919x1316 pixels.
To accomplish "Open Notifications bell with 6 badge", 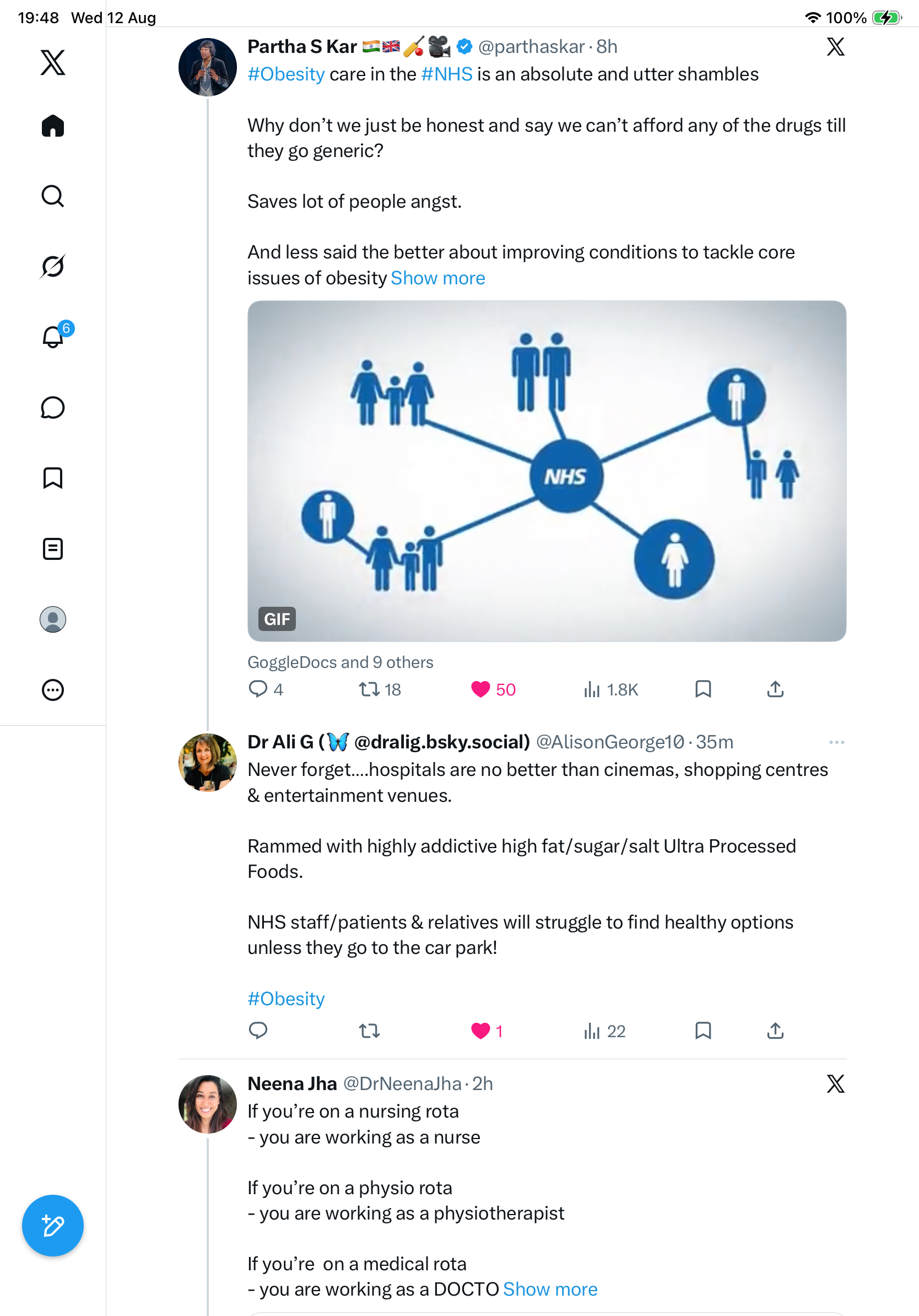I will click(54, 337).
